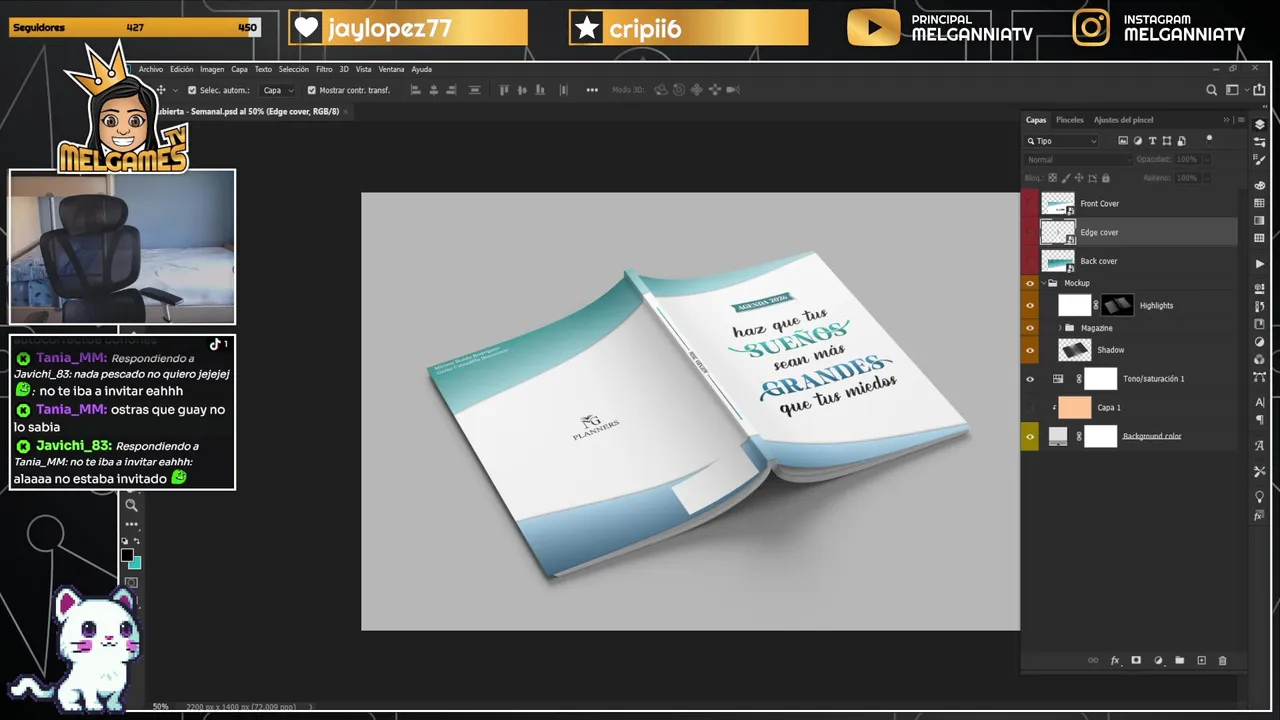Align top edges icon

tap(504, 90)
